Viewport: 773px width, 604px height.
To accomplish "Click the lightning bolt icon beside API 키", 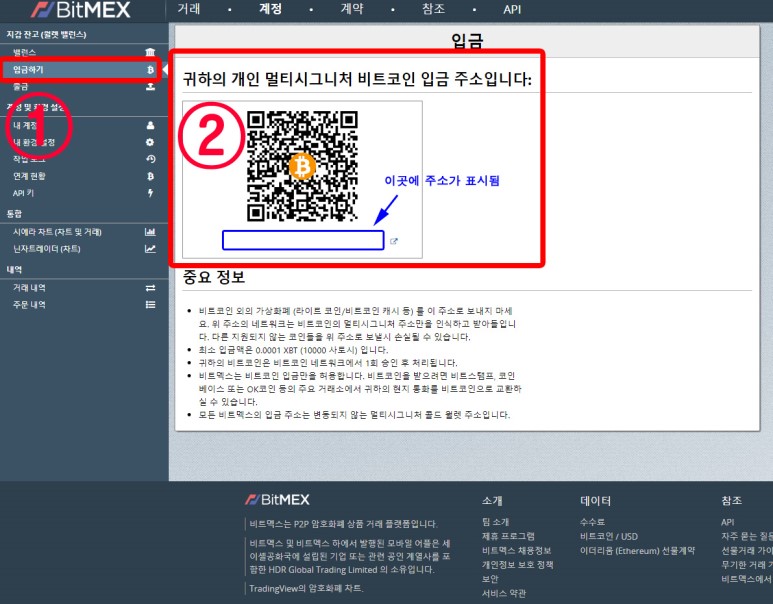I will coord(150,193).
